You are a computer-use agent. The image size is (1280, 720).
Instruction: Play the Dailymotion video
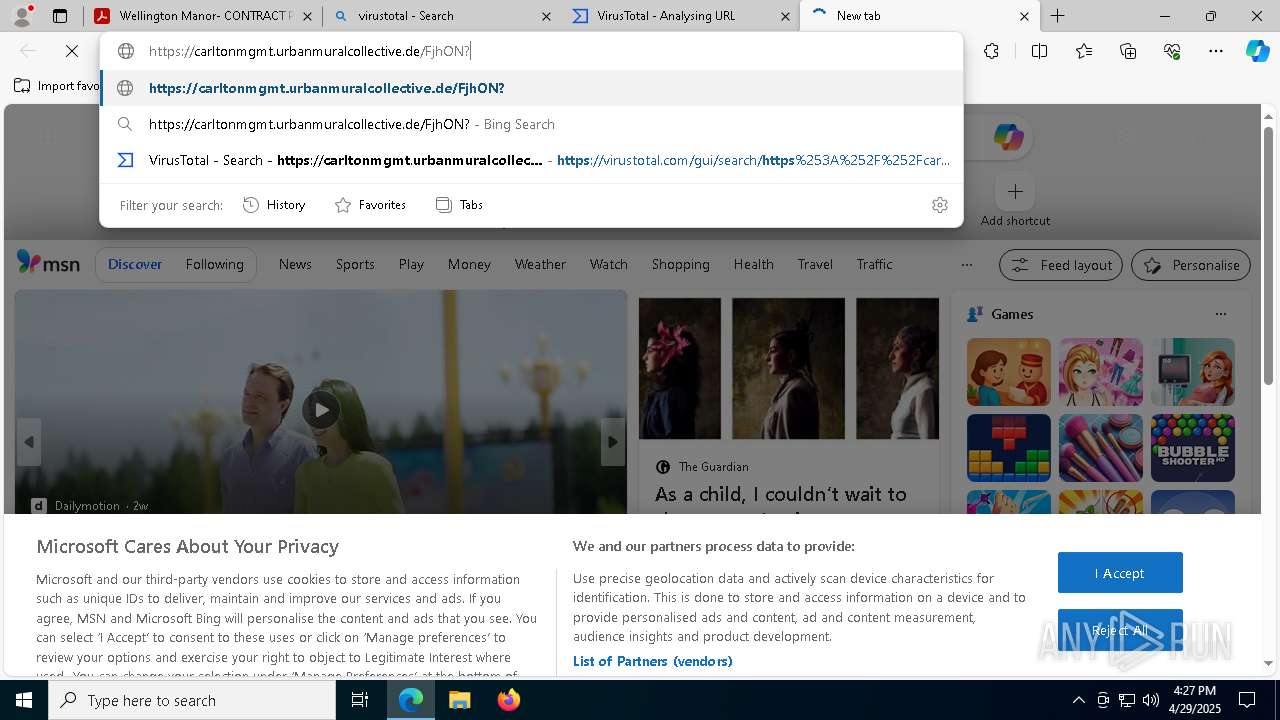tap(320, 410)
